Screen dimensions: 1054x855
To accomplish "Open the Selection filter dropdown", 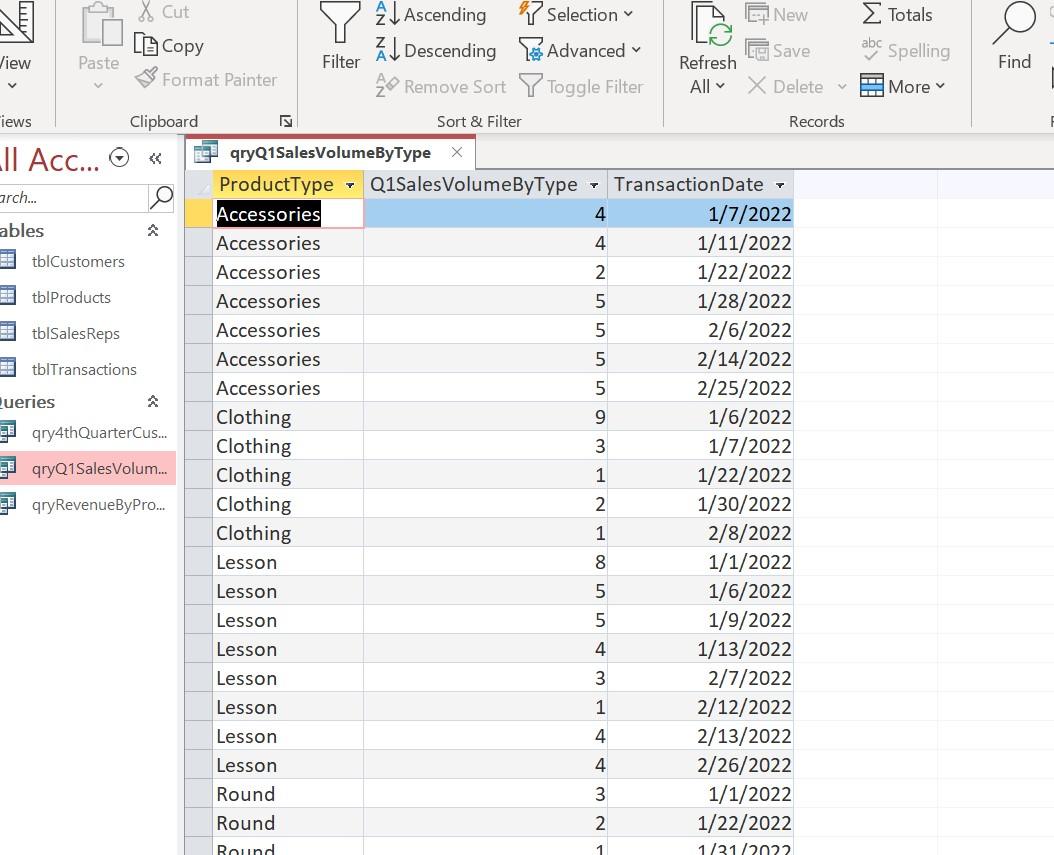I will point(578,14).
